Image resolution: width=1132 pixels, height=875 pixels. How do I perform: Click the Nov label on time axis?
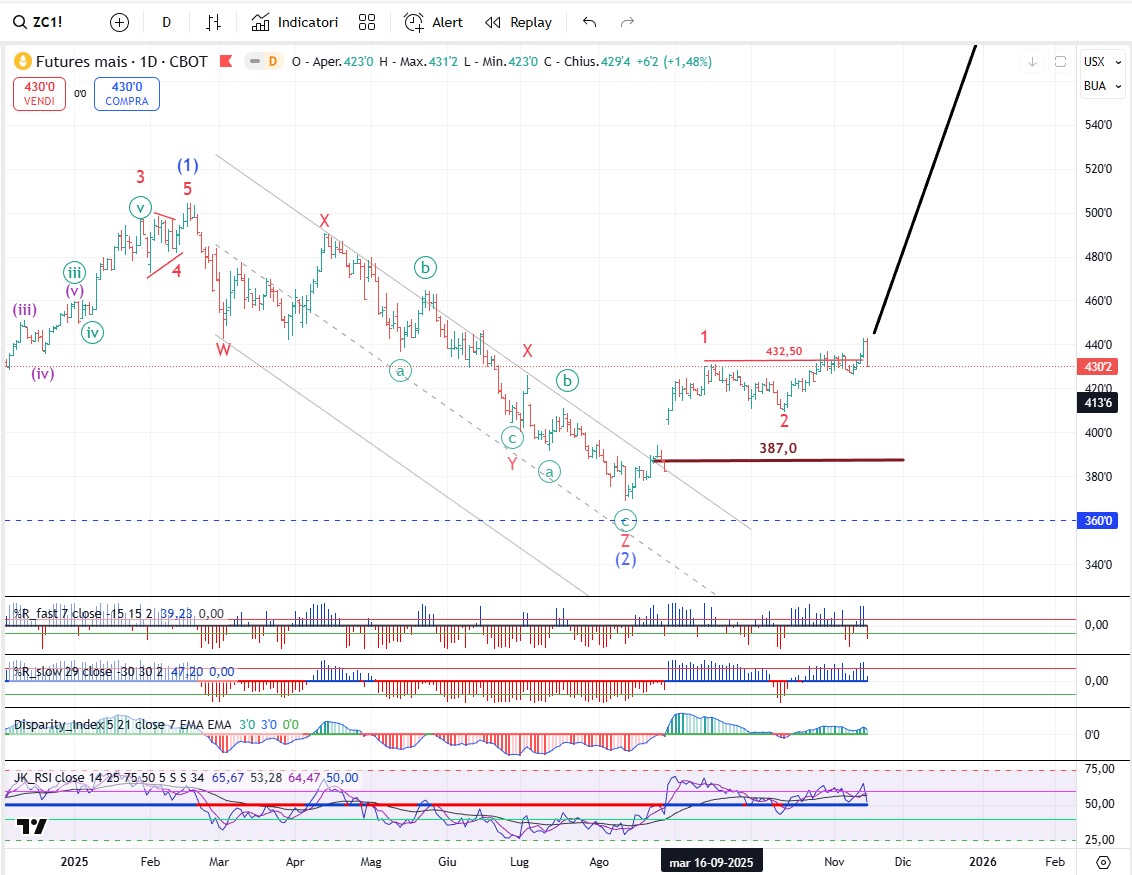tap(834, 862)
